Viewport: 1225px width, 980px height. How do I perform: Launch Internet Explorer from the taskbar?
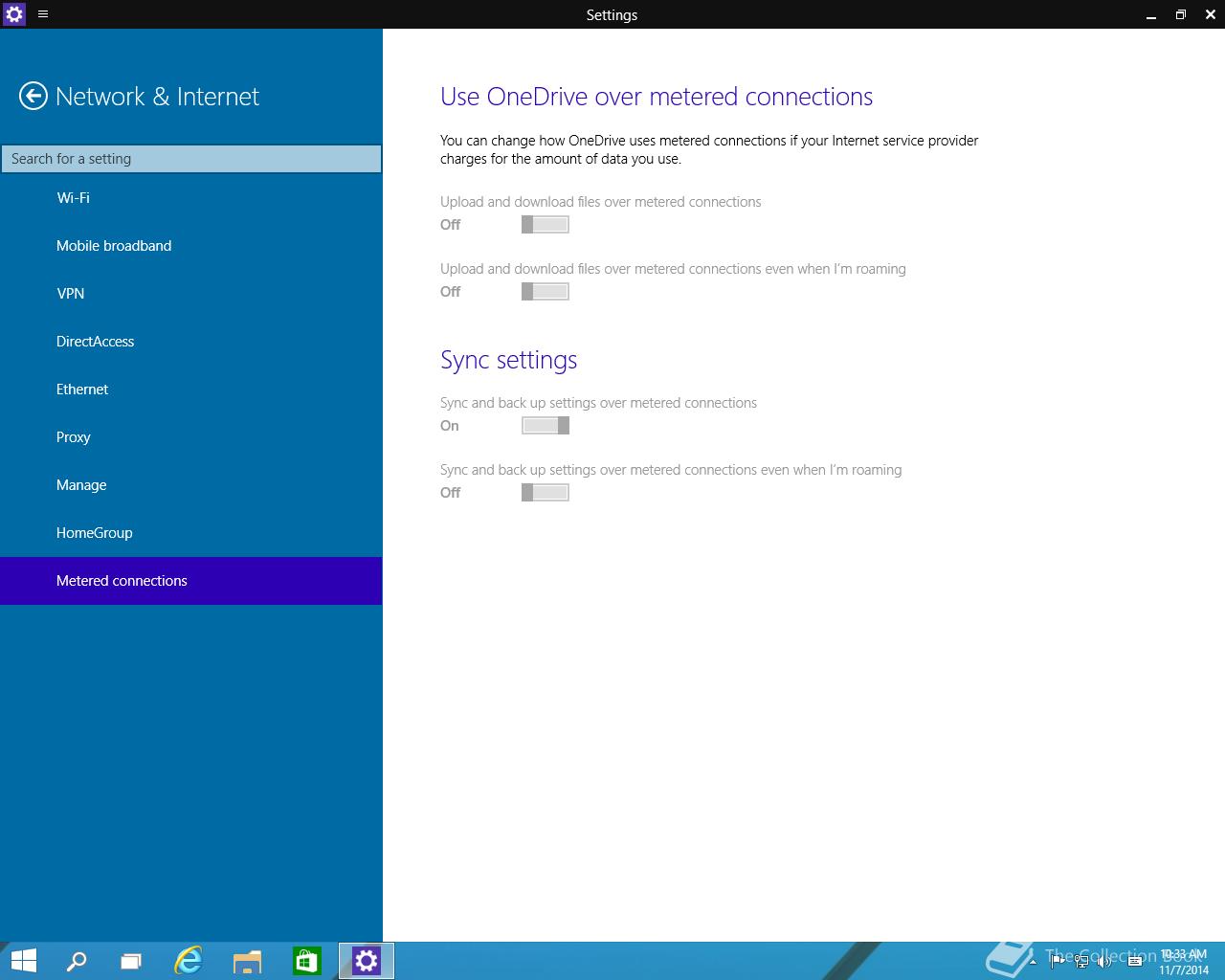[x=189, y=961]
